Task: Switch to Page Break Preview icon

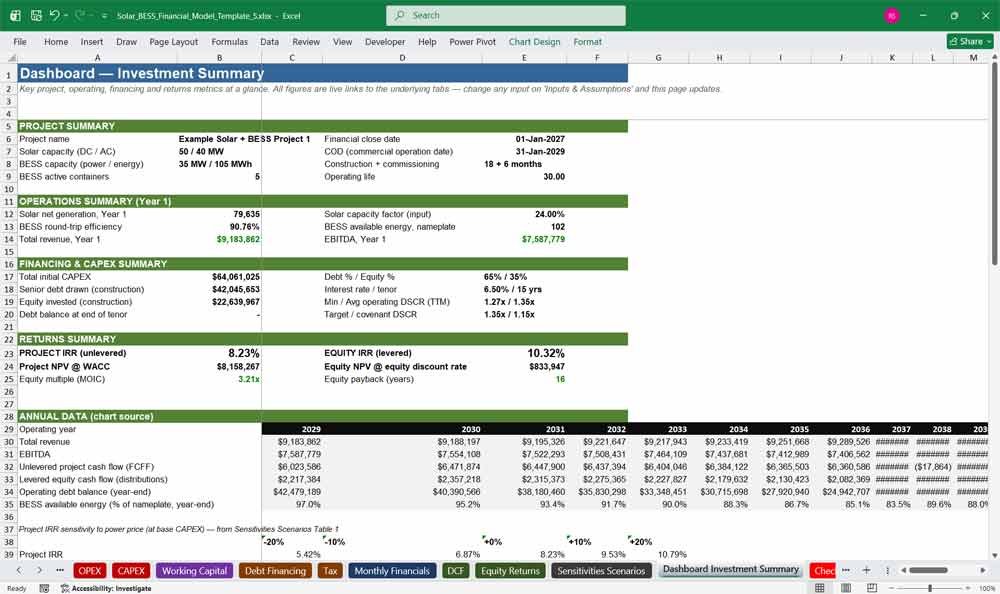Action: (x=872, y=588)
